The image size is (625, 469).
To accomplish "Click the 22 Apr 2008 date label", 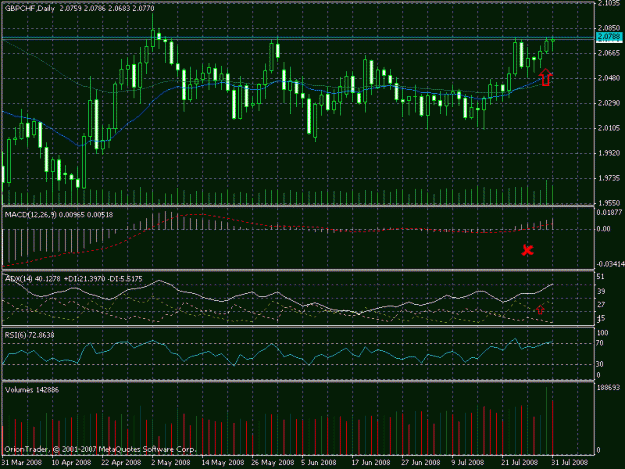I will 121,463.
